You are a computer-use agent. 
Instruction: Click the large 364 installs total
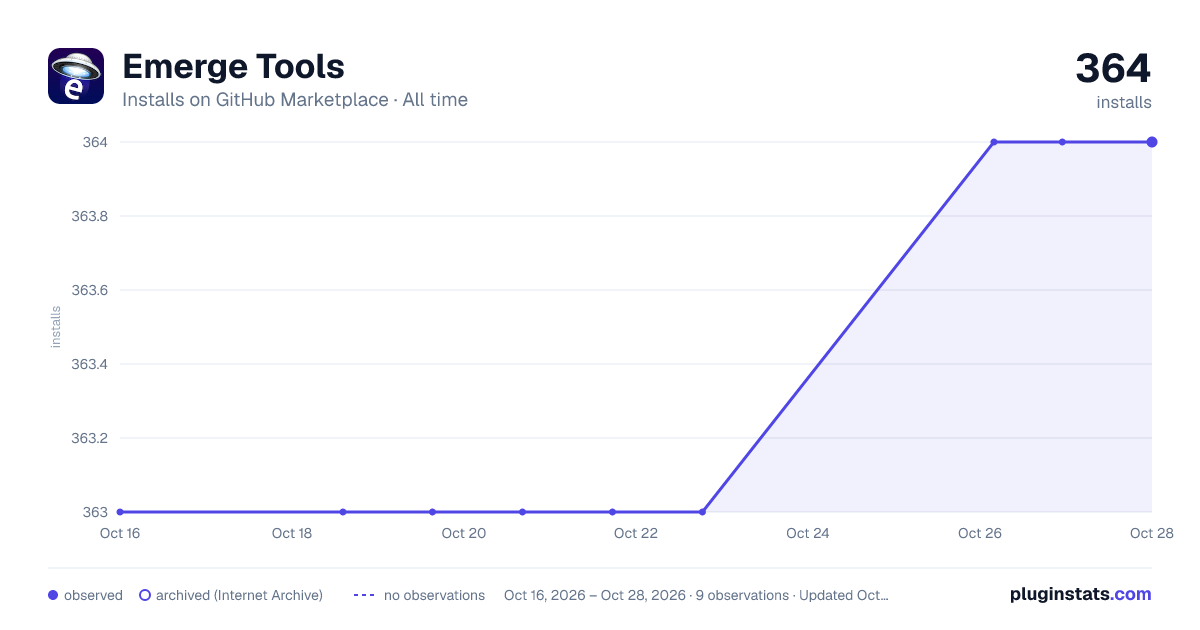(1113, 69)
